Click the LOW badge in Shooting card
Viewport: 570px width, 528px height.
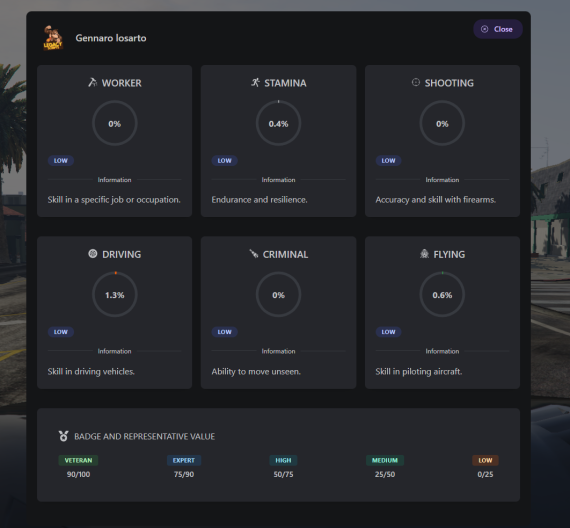pos(389,161)
